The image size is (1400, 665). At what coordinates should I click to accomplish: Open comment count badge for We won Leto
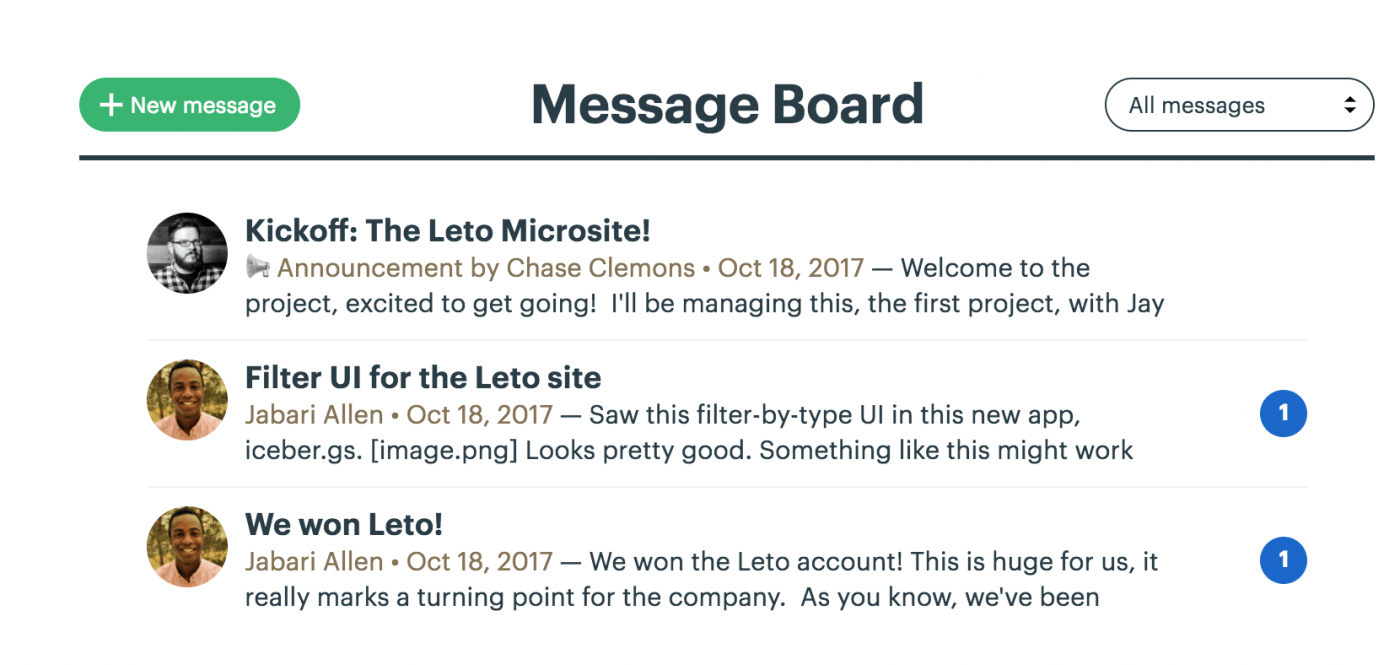click(1283, 561)
